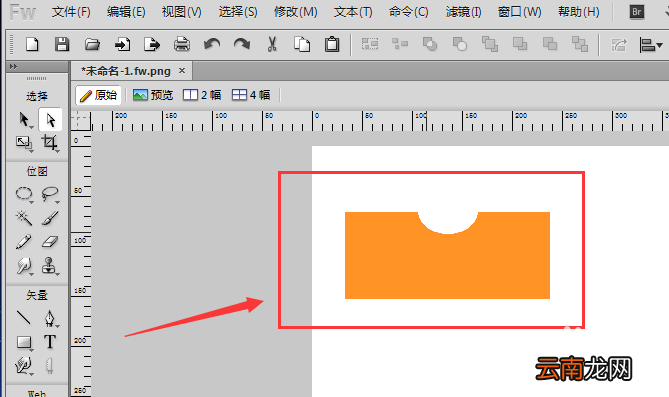Click the ruler origin crosshair corner
Image resolution: width=669 pixels, height=397 pixels.
(x=81, y=121)
